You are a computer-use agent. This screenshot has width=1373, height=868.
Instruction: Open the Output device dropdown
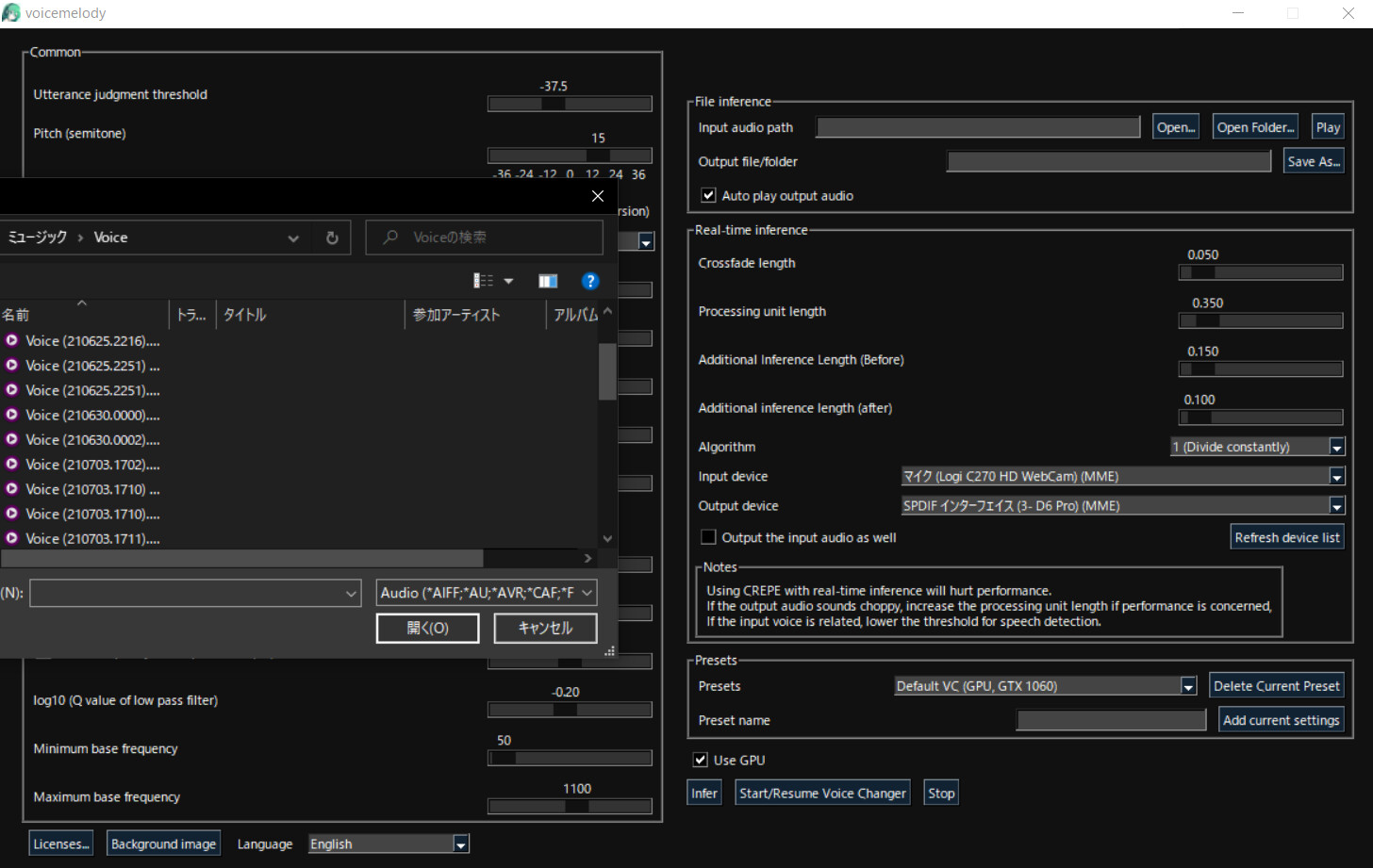pos(1336,505)
